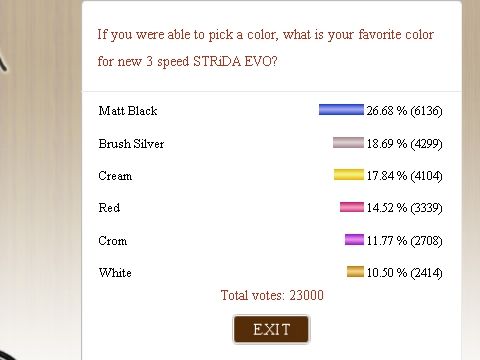Click the gray Brush Silver result bar

click(x=348, y=142)
